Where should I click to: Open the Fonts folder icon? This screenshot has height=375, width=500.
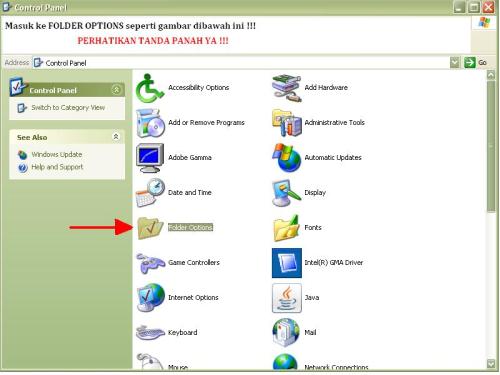[287, 228]
